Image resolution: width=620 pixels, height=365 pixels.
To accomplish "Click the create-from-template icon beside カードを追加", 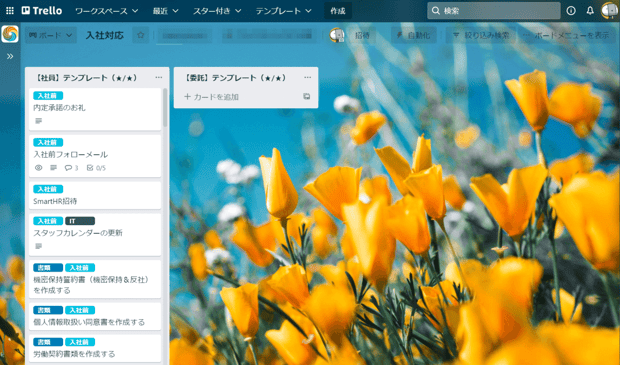I will pos(306,96).
